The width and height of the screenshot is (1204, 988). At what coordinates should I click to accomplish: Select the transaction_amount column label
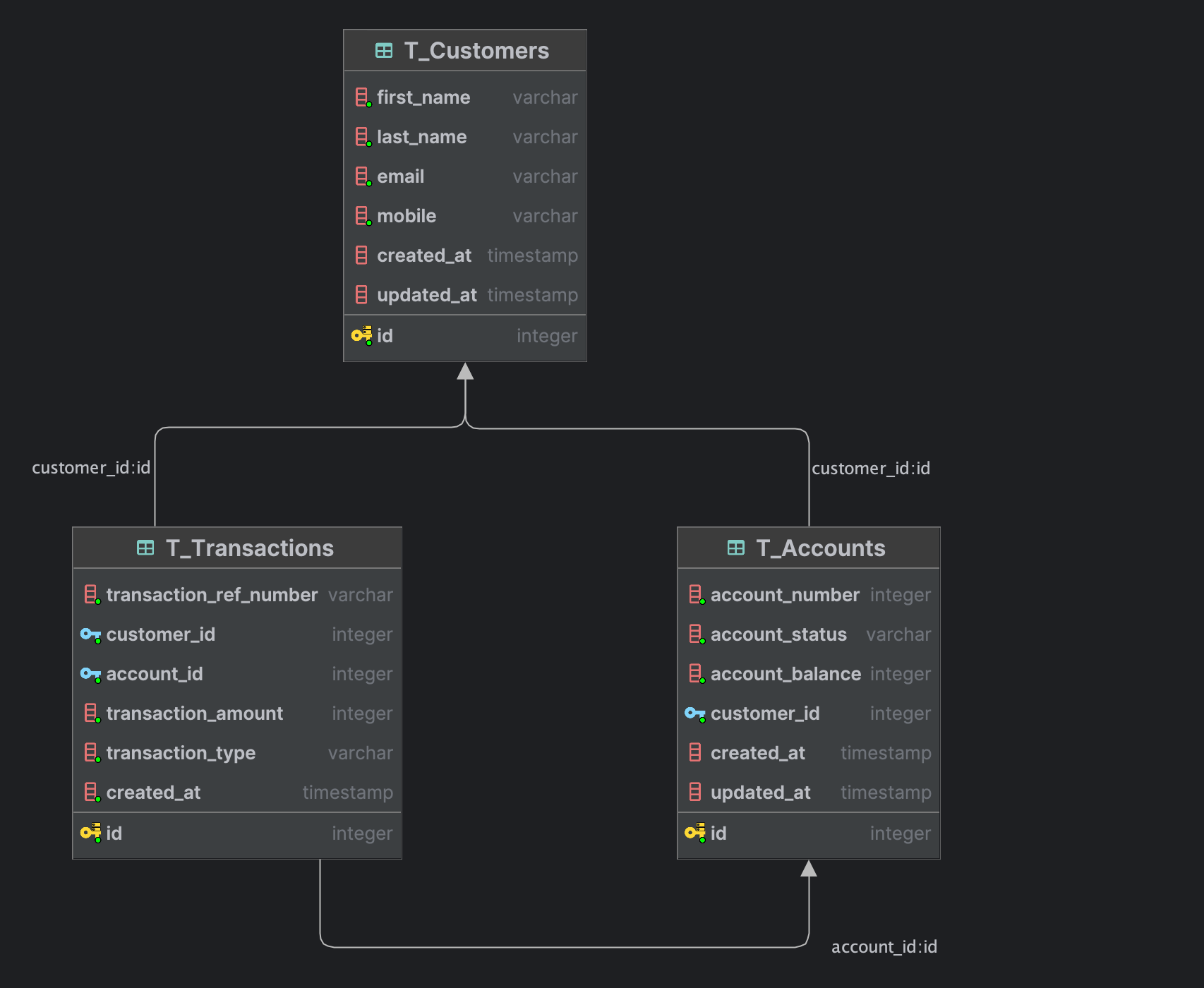(x=195, y=713)
